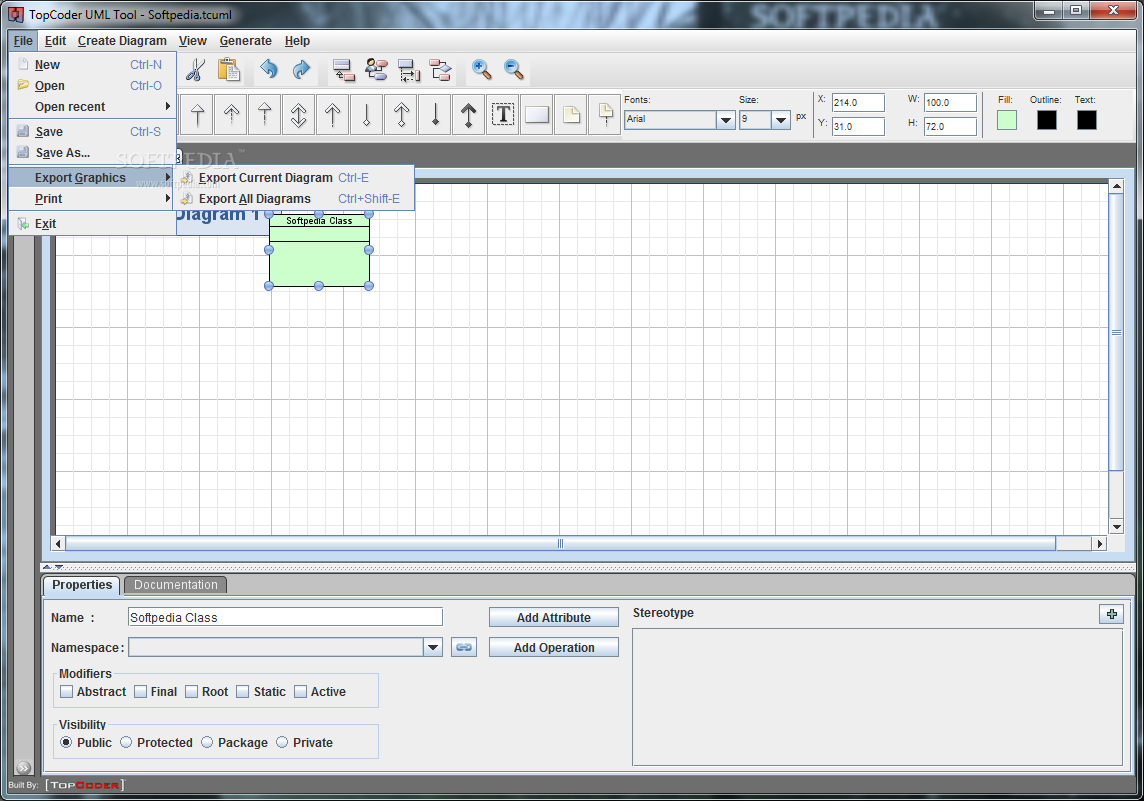1144x801 pixels.
Task: Select Public visibility
Action: click(x=66, y=742)
